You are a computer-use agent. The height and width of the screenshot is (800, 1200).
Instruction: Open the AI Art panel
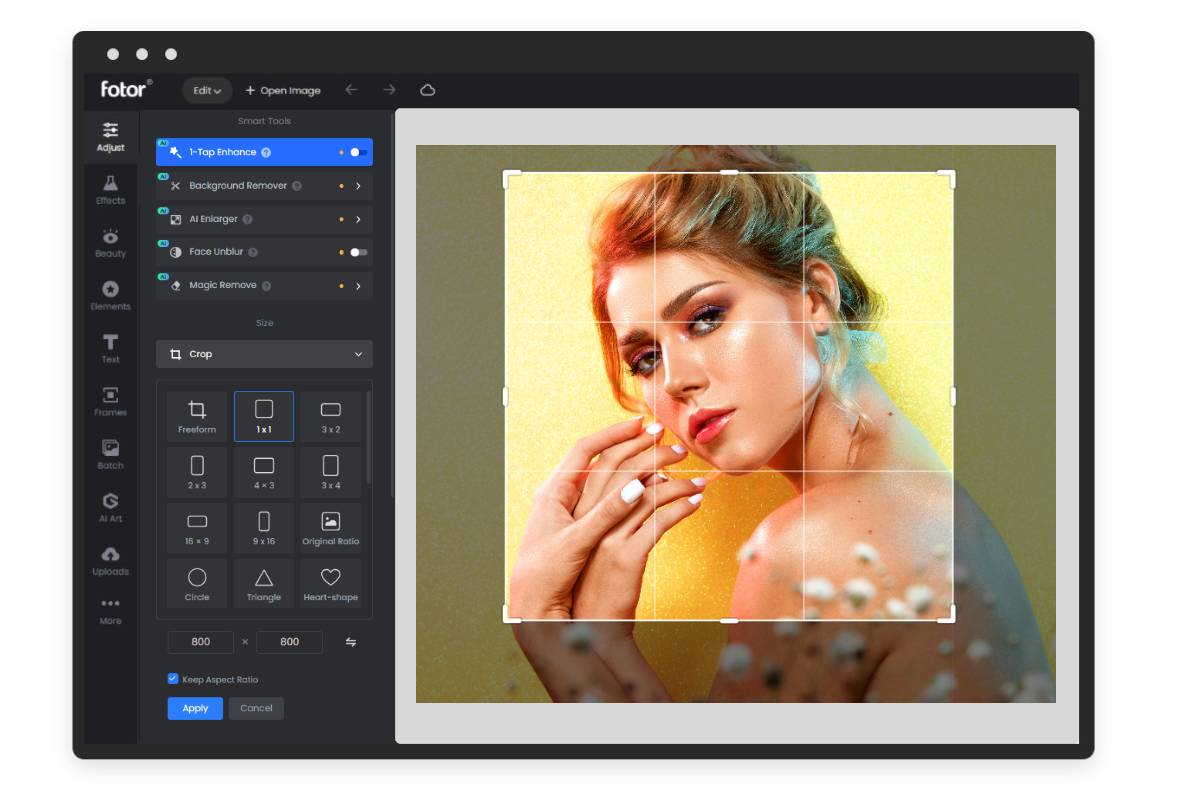pyautogui.click(x=110, y=507)
